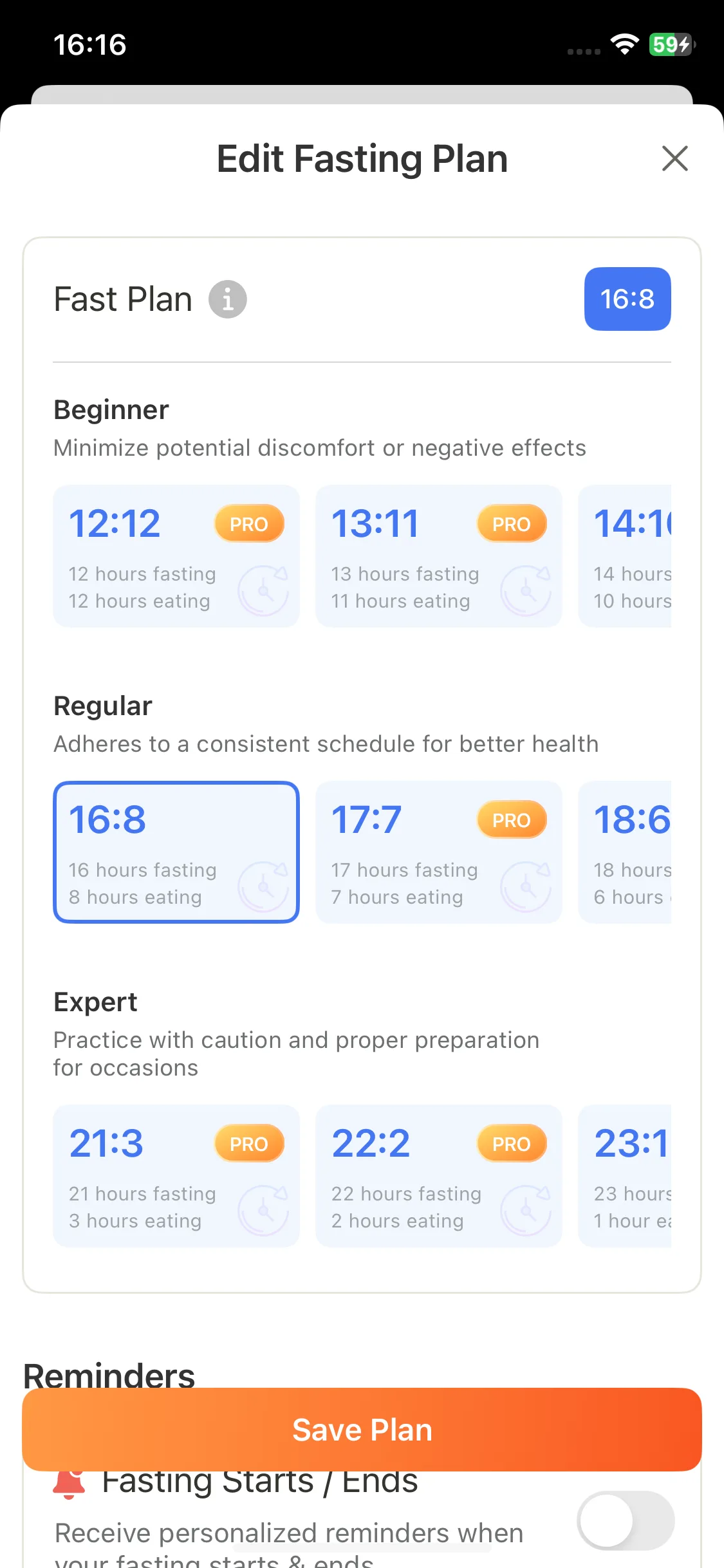Pick the 17:7 regular plan card

[439, 852]
